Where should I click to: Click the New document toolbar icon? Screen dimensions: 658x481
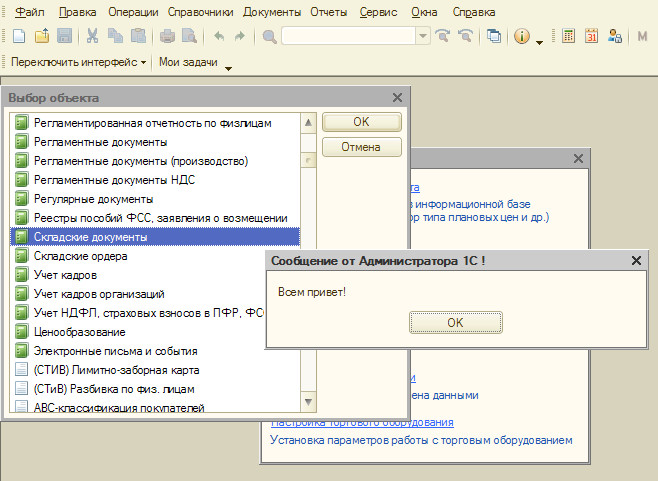pyautogui.click(x=19, y=37)
